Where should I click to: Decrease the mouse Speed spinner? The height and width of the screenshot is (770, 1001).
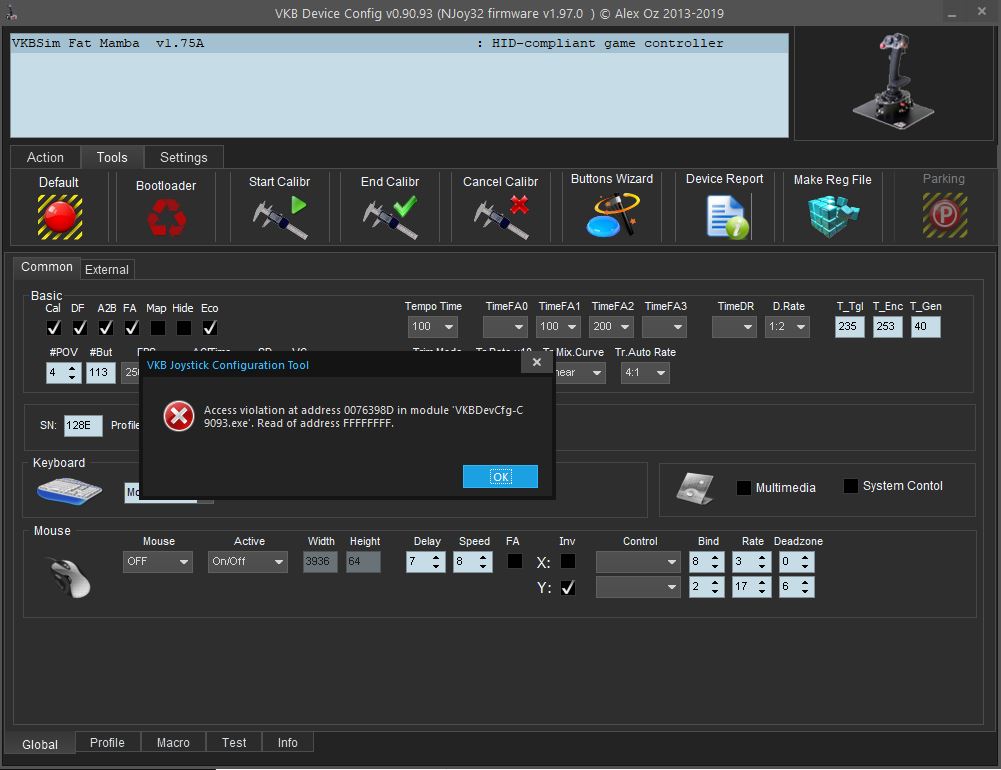(x=483, y=567)
